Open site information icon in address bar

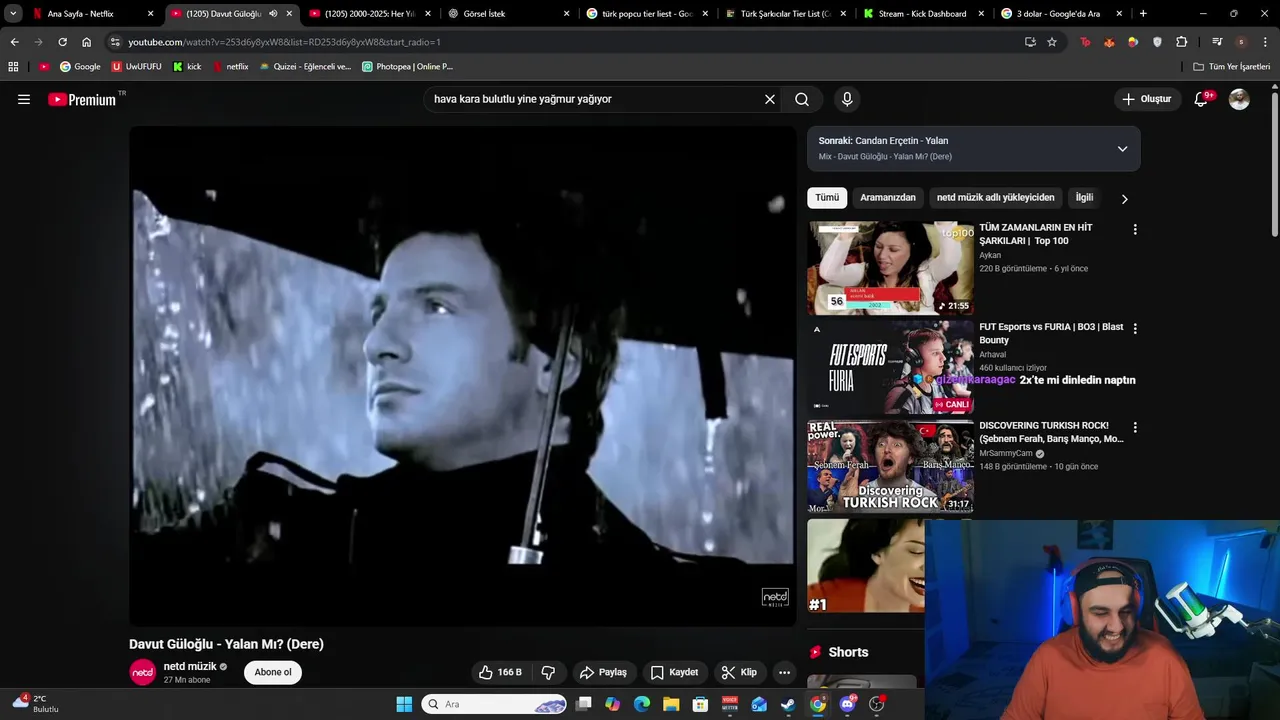tap(116, 42)
